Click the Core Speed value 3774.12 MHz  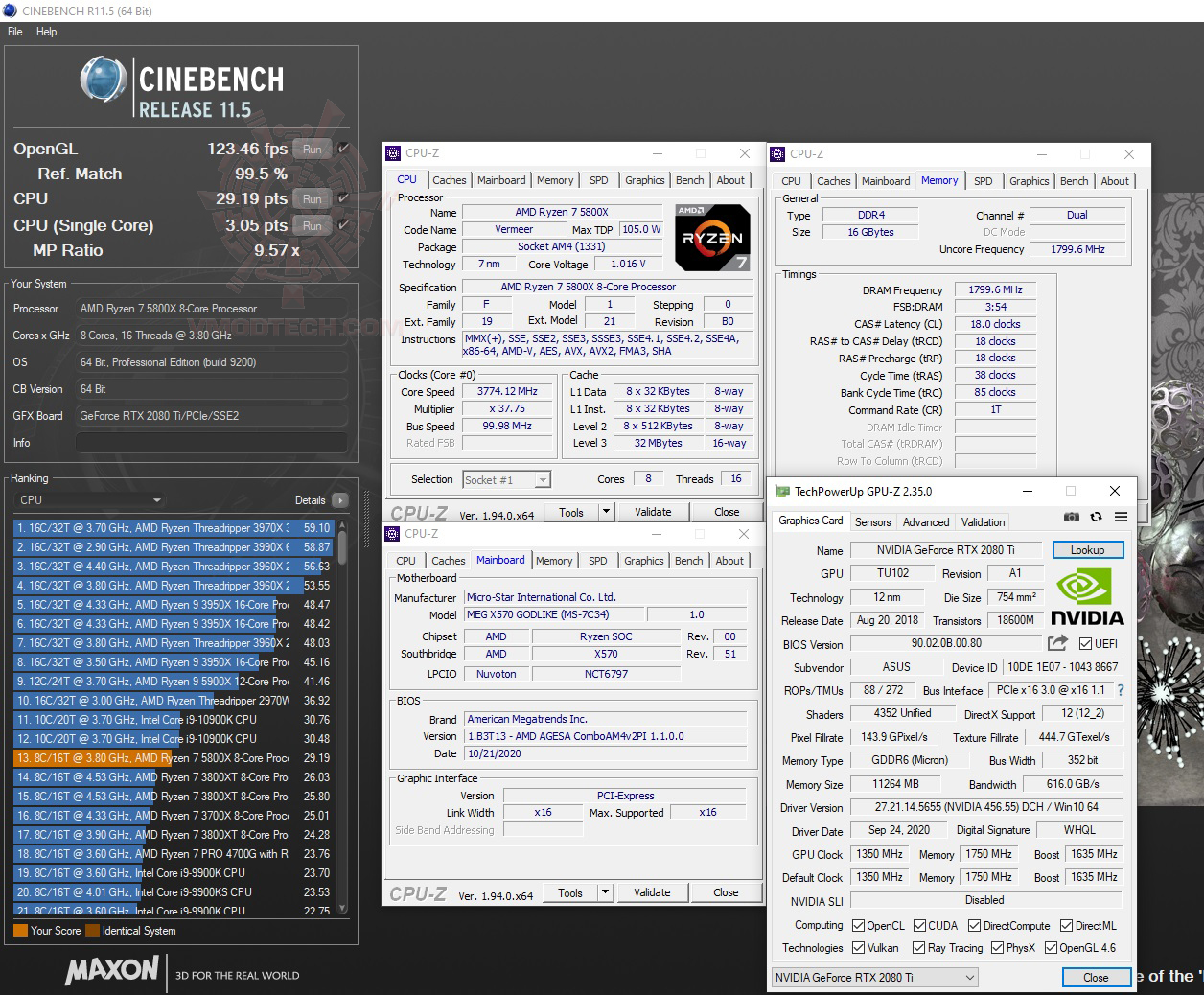(507, 391)
